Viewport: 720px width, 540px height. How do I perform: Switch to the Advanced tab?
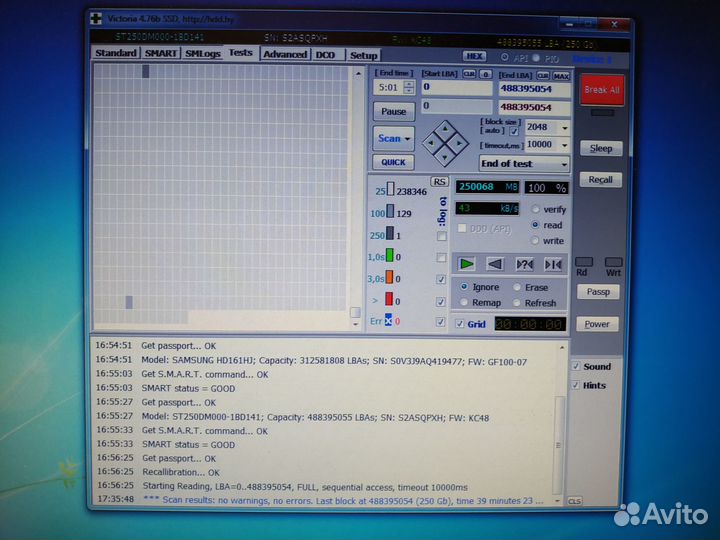click(285, 55)
